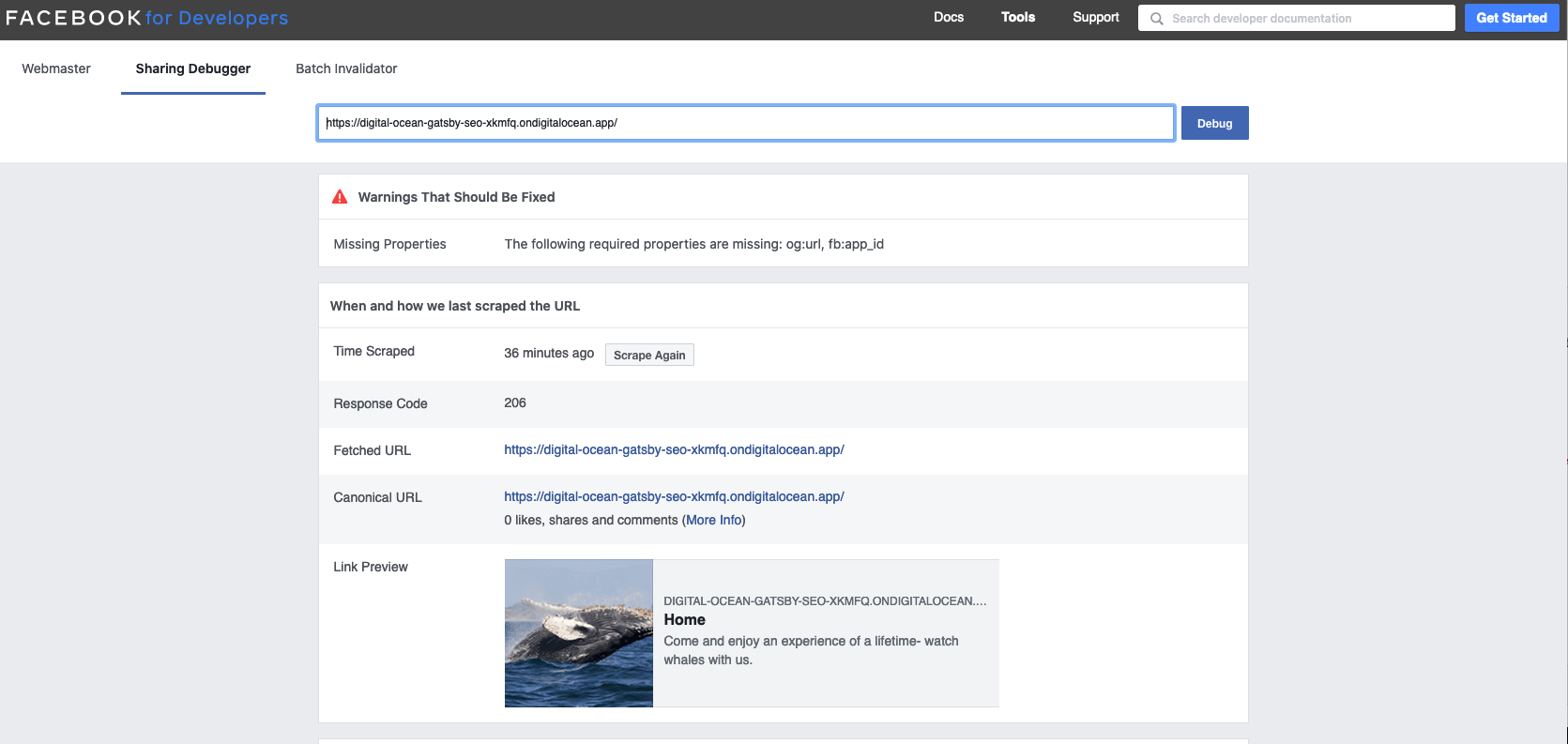This screenshot has height=744, width=1568.
Task: Click the missing og:url, fb:app_id message
Action: (x=694, y=244)
